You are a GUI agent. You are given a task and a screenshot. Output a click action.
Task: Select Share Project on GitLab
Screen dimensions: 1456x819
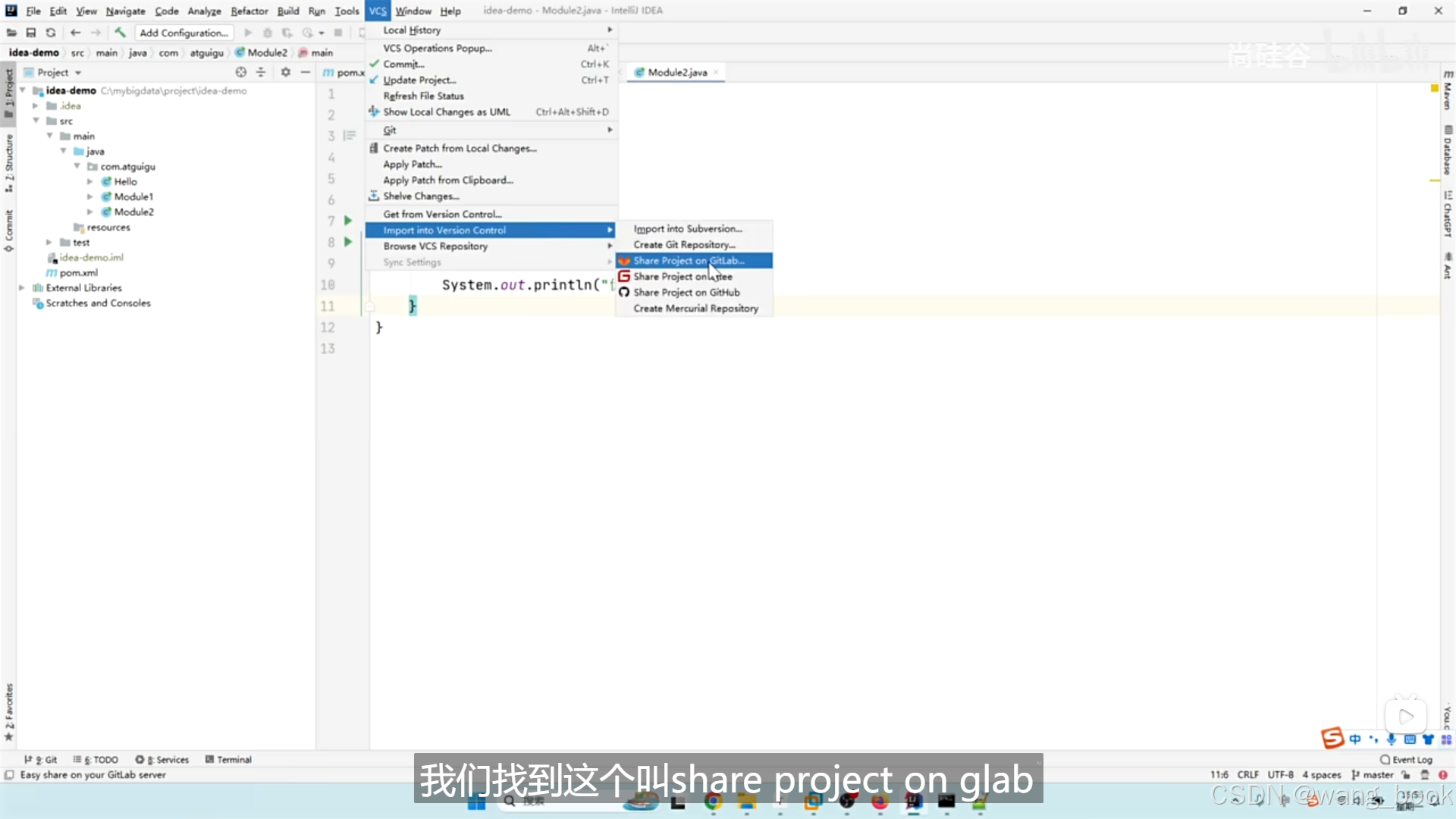(694, 261)
